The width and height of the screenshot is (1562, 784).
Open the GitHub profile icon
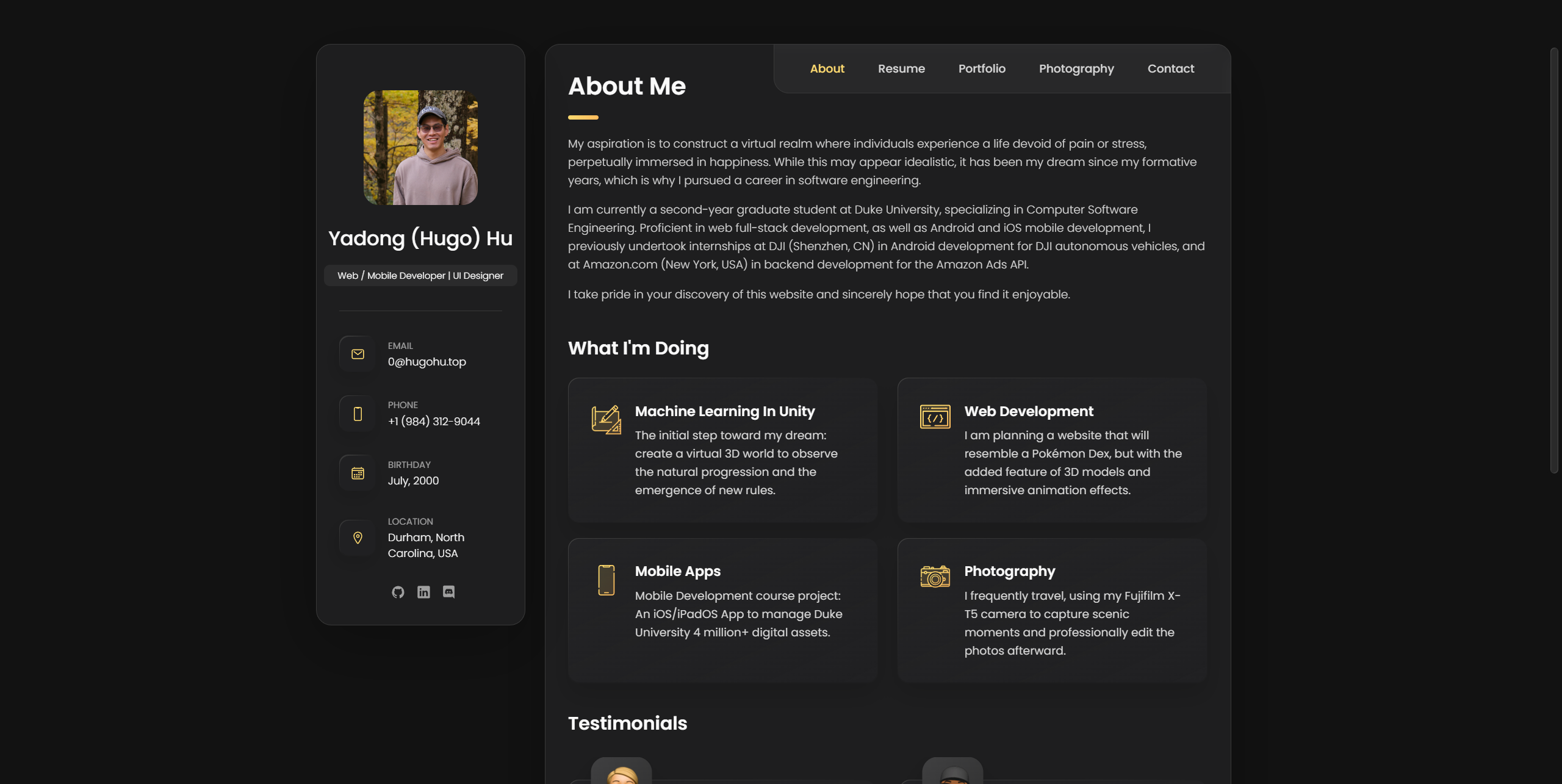pyautogui.click(x=398, y=592)
